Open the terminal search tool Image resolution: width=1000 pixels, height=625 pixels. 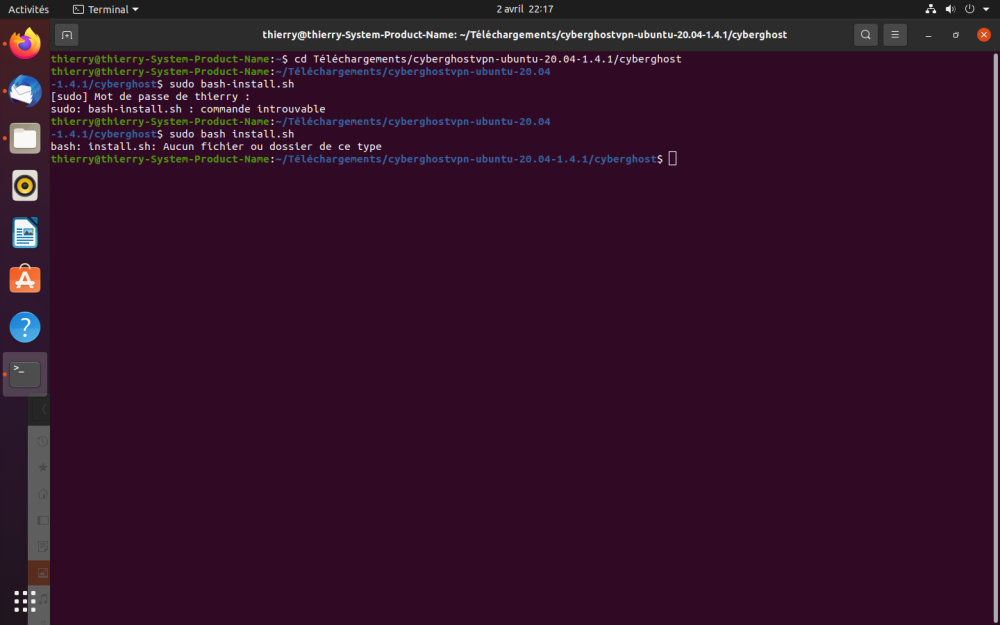coord(865,34)
